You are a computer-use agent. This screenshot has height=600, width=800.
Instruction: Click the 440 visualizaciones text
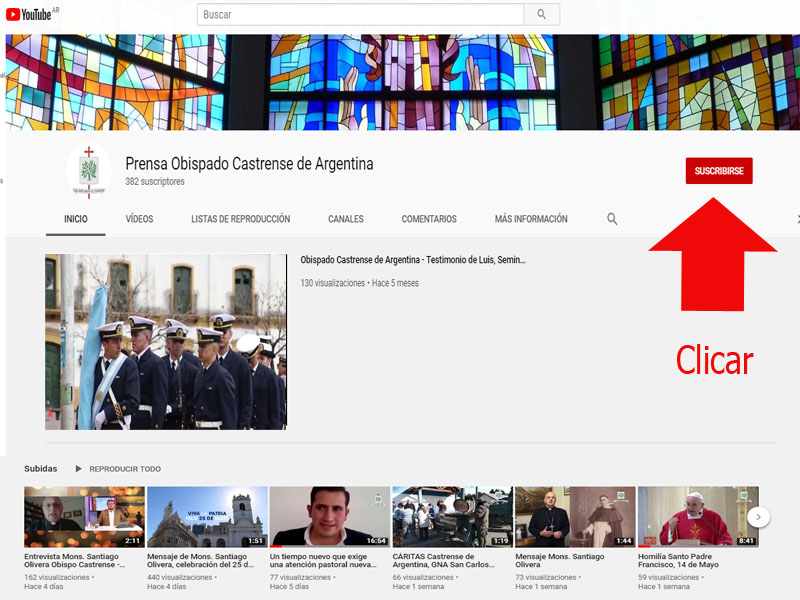coord(180,577)
